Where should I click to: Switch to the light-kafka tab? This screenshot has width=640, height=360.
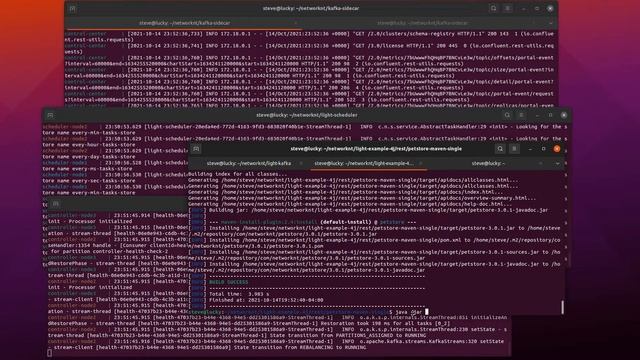coord(249,164)
